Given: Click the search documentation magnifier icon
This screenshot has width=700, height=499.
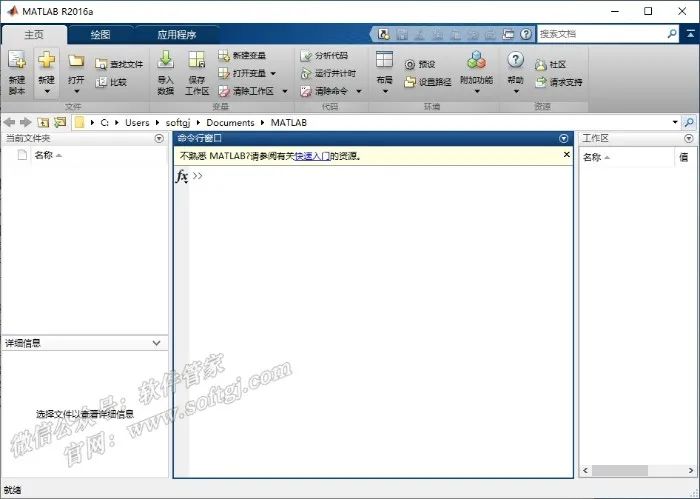Looking at the screenshot, I should [x=672, y=34].
